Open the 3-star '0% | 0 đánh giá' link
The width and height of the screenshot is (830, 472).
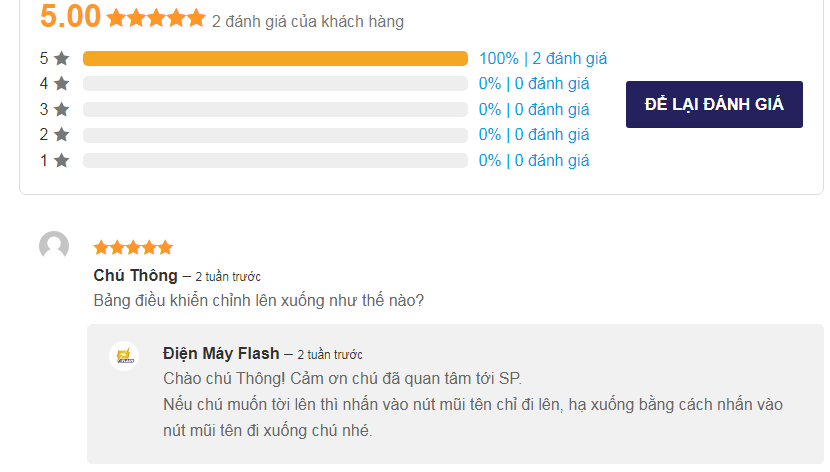(534, 109)
